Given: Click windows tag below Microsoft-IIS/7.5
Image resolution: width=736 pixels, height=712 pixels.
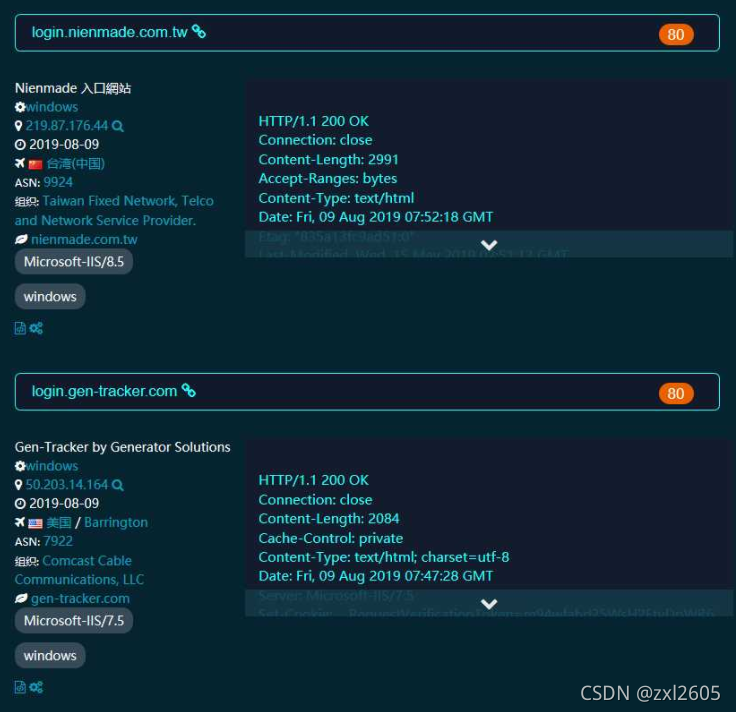Looking at the screenshot, I should coord(50,656).
